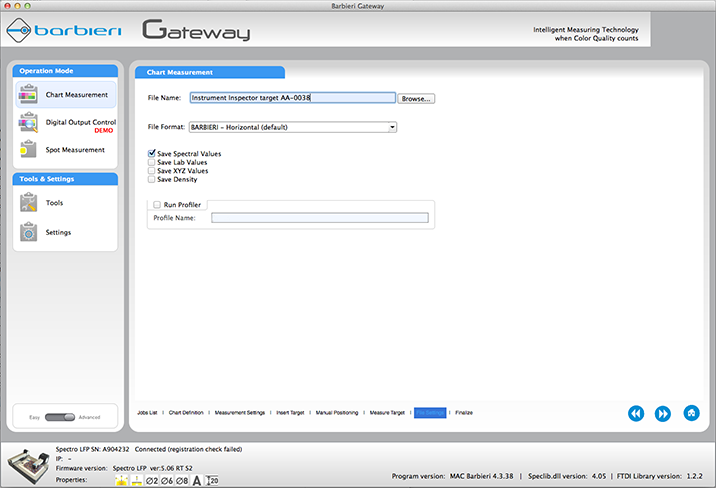Check the Run Profiler box

coord(157,205)
